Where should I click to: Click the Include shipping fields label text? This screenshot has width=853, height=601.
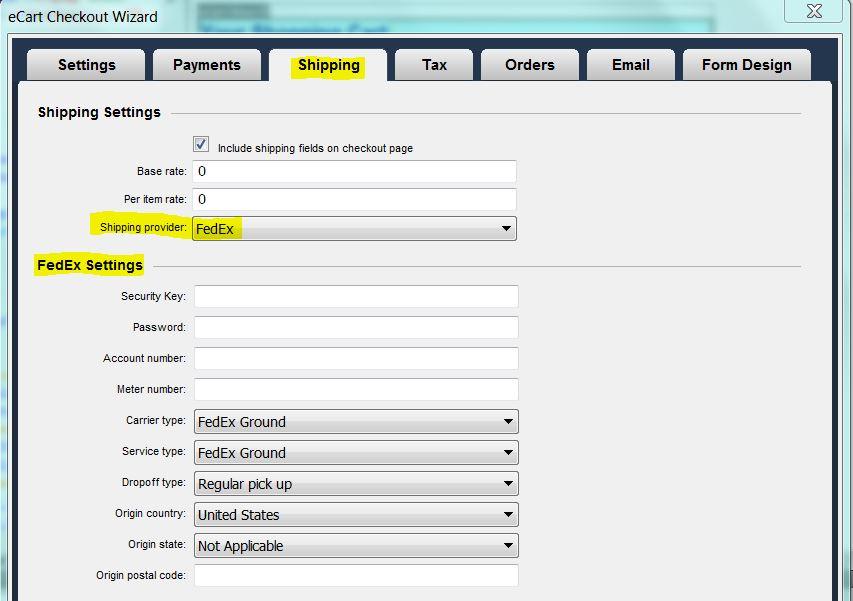click(315, 148)
